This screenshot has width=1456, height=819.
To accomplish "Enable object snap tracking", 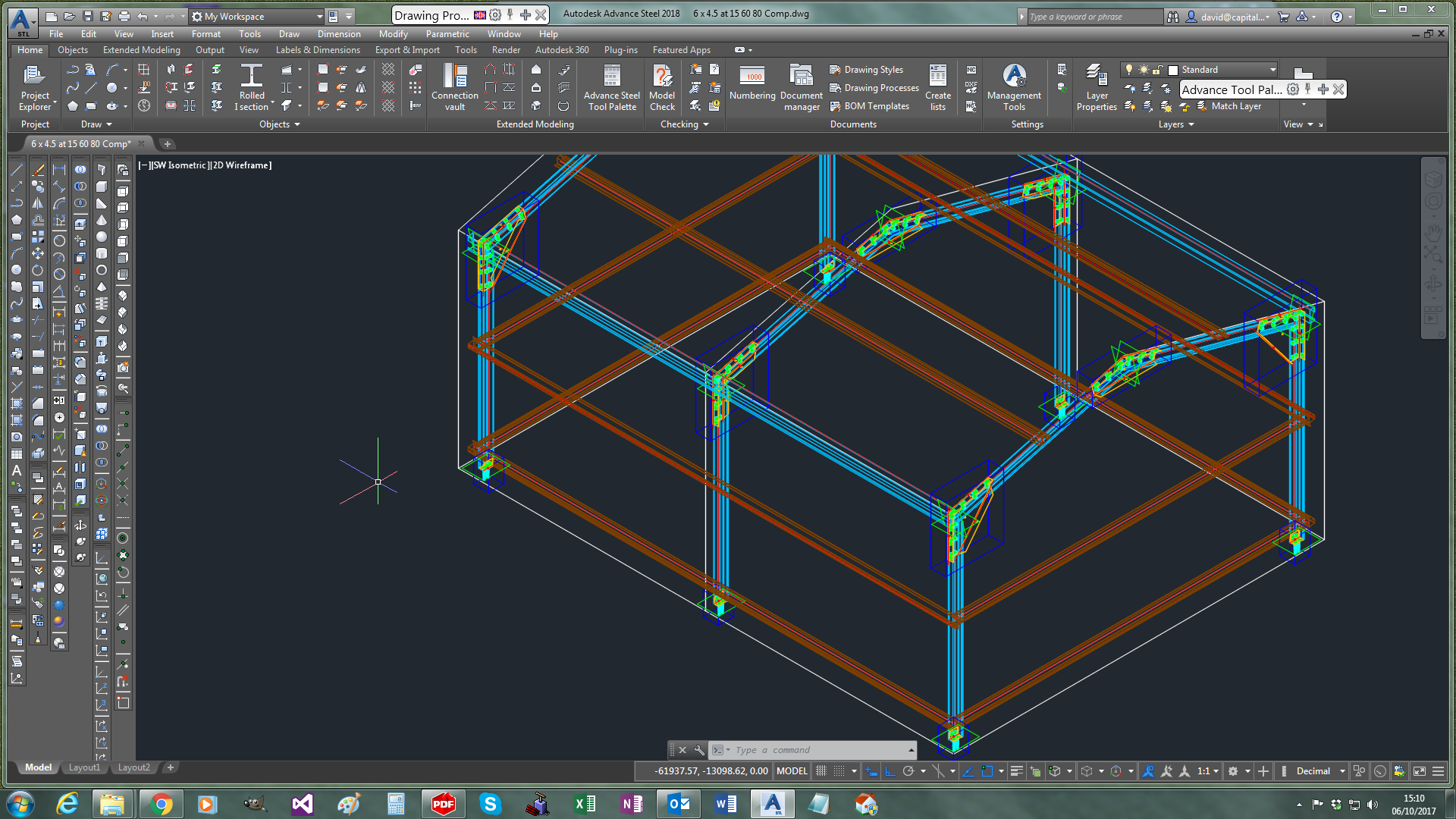I will click(968, 771).
